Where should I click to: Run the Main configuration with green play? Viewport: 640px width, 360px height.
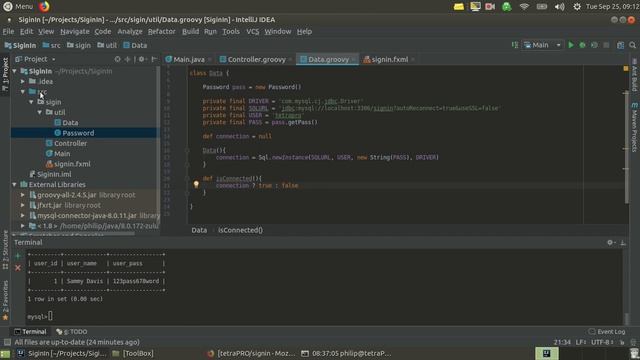pos(571,45)
